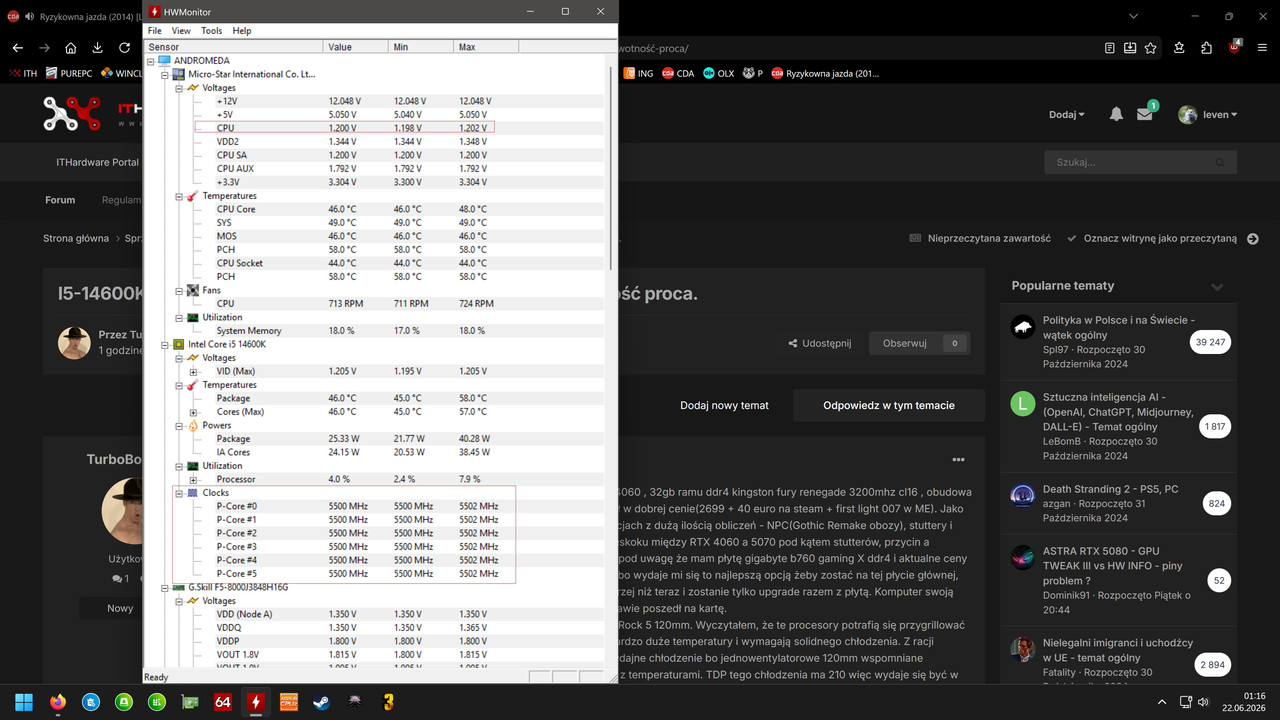
Task: Open the Firefox list all tabs chevron
Action: pos(1133,16)
